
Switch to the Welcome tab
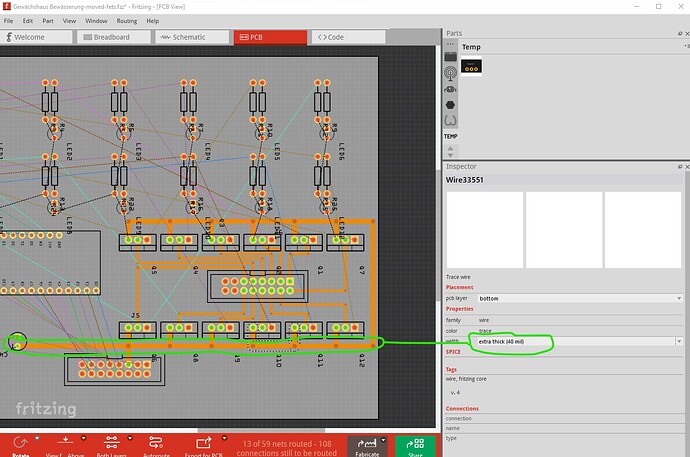point(36,37)
